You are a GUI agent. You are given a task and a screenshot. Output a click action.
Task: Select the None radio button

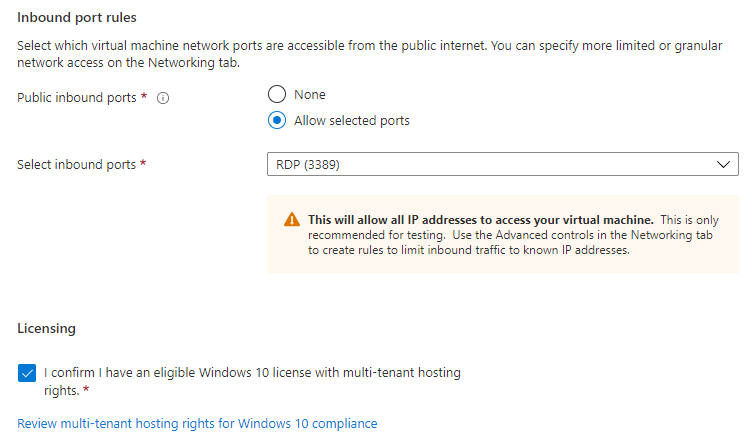[x=277, y=94]
